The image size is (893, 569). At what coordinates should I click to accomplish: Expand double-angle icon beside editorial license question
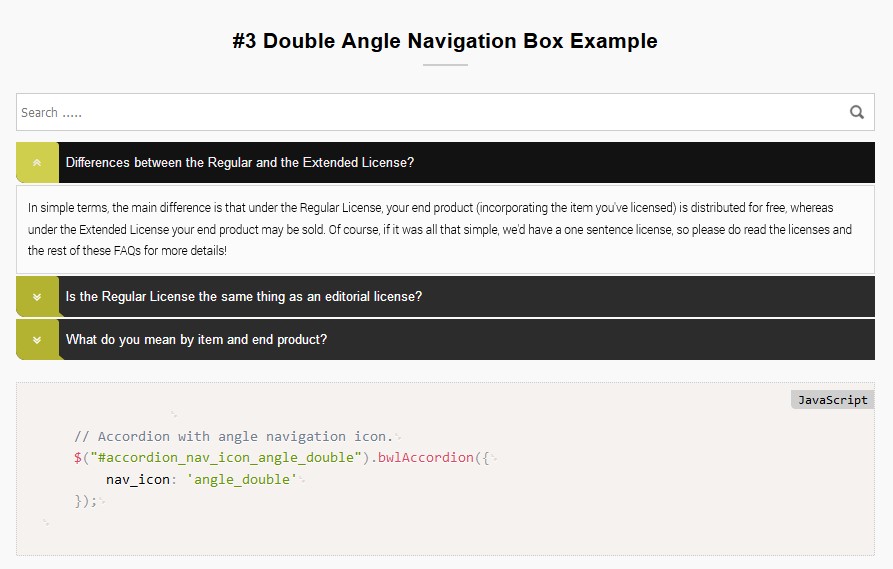37,296
